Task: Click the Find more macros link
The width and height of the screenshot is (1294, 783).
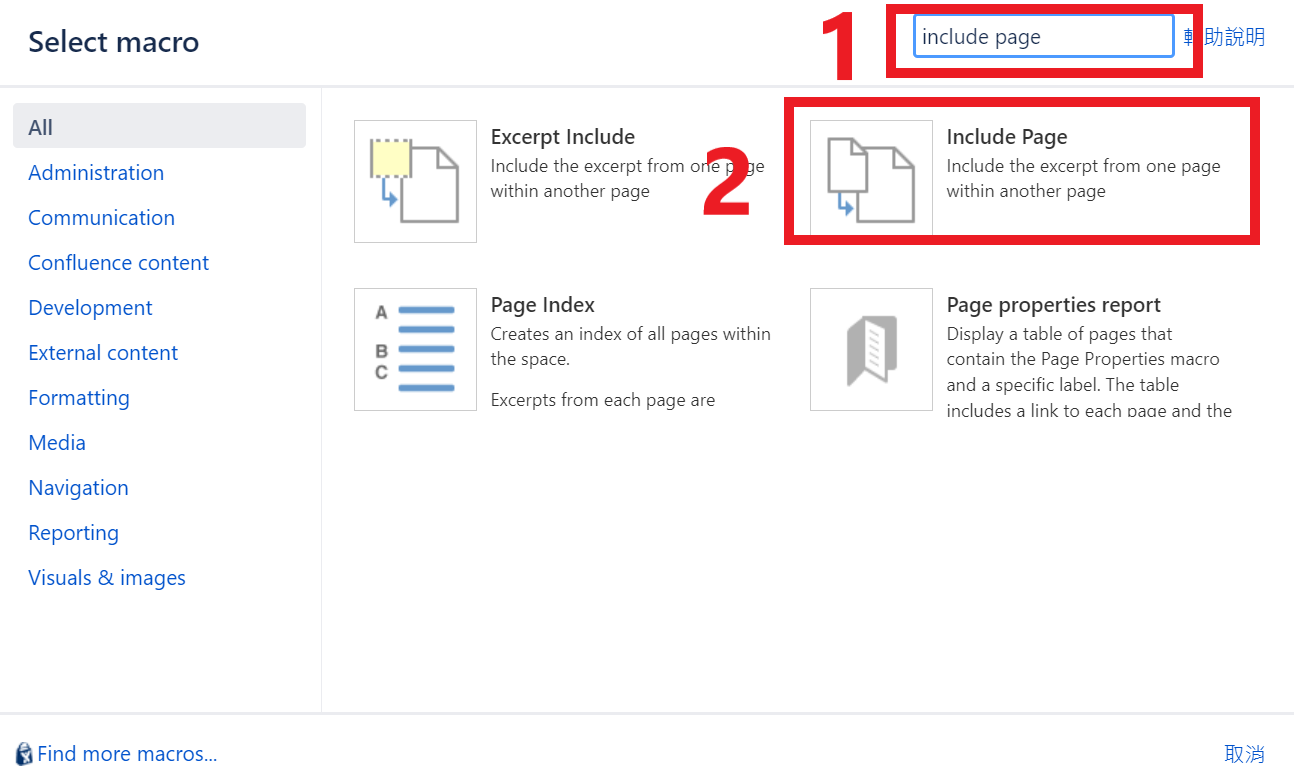Action: click(127, 754)
